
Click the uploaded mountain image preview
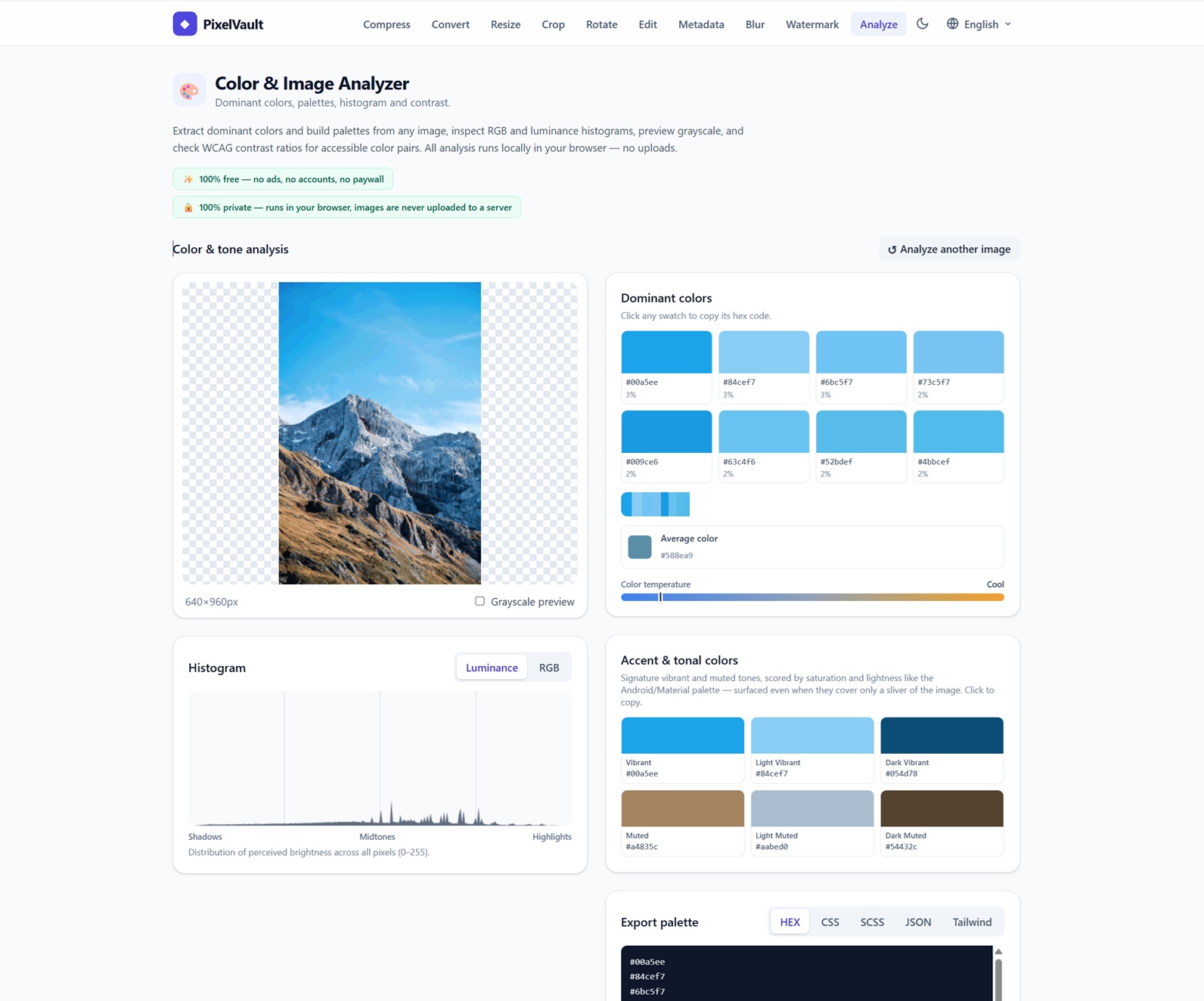pos(380,433)
